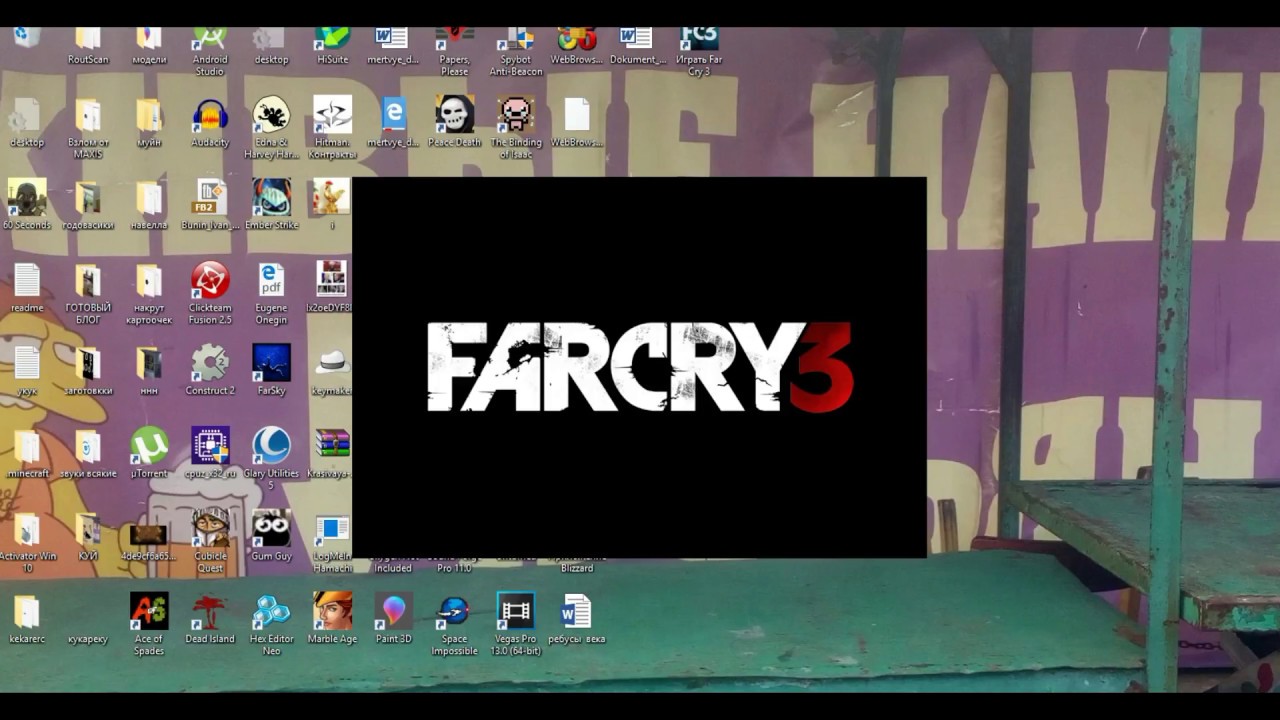Image resolution: width=1280 pixels, height=720 pixels.
Task: Select the навелла folder icon
Action: point(149,205)
